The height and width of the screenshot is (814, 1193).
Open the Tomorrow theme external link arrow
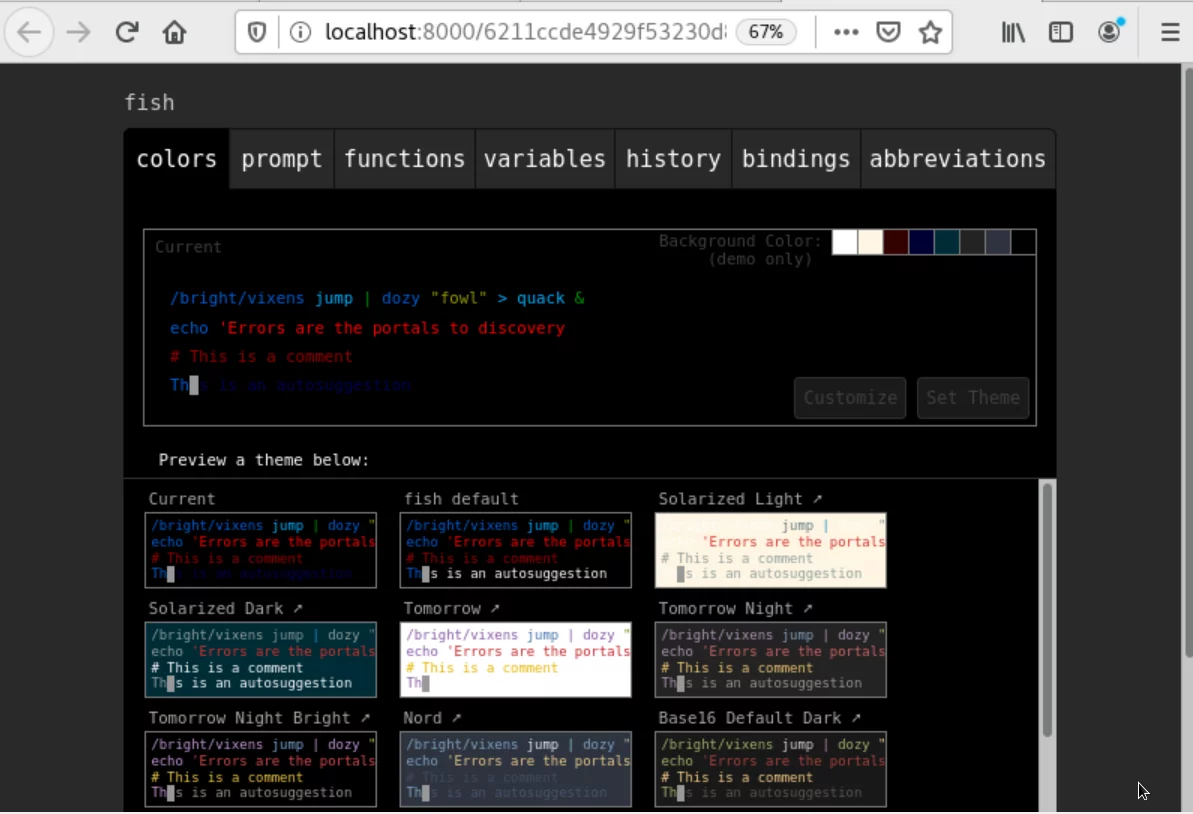[x=495, y=608]
